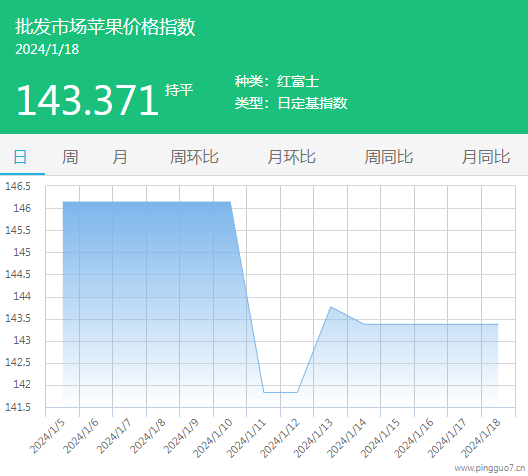Show the 月同比 tab
528x476 pixels.
click(486, 157)
